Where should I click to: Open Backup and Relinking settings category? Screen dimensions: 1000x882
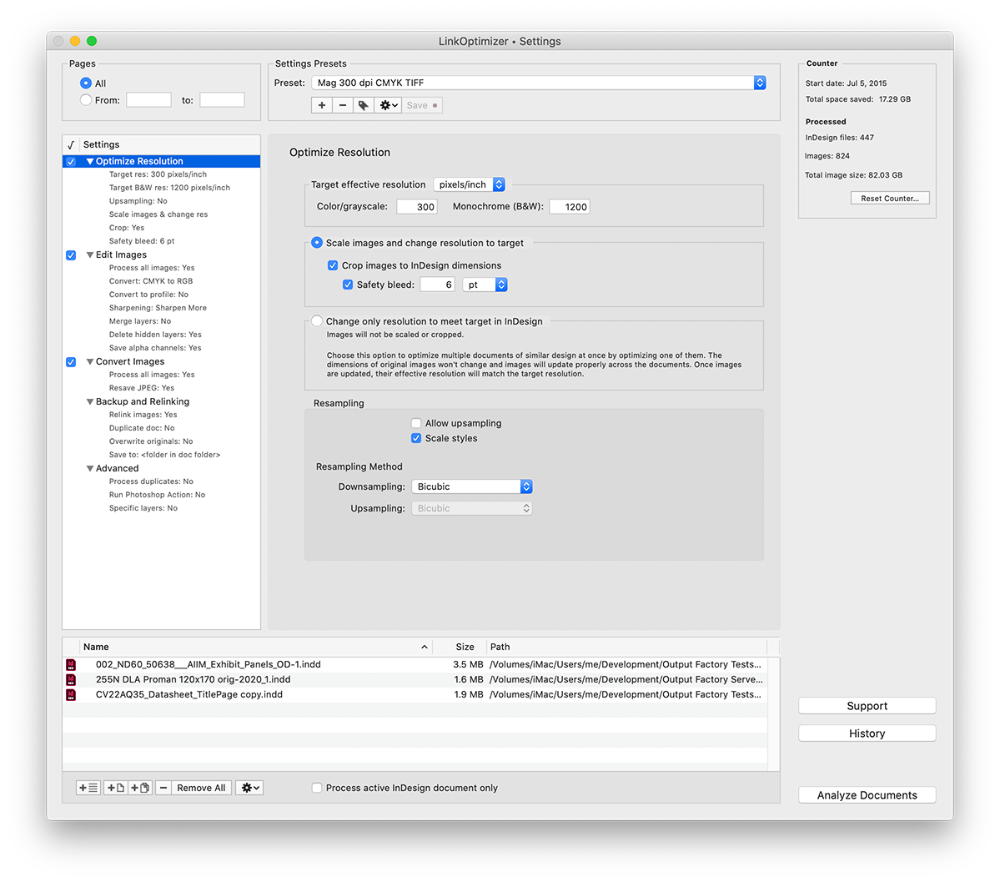(x=142, y=401)
